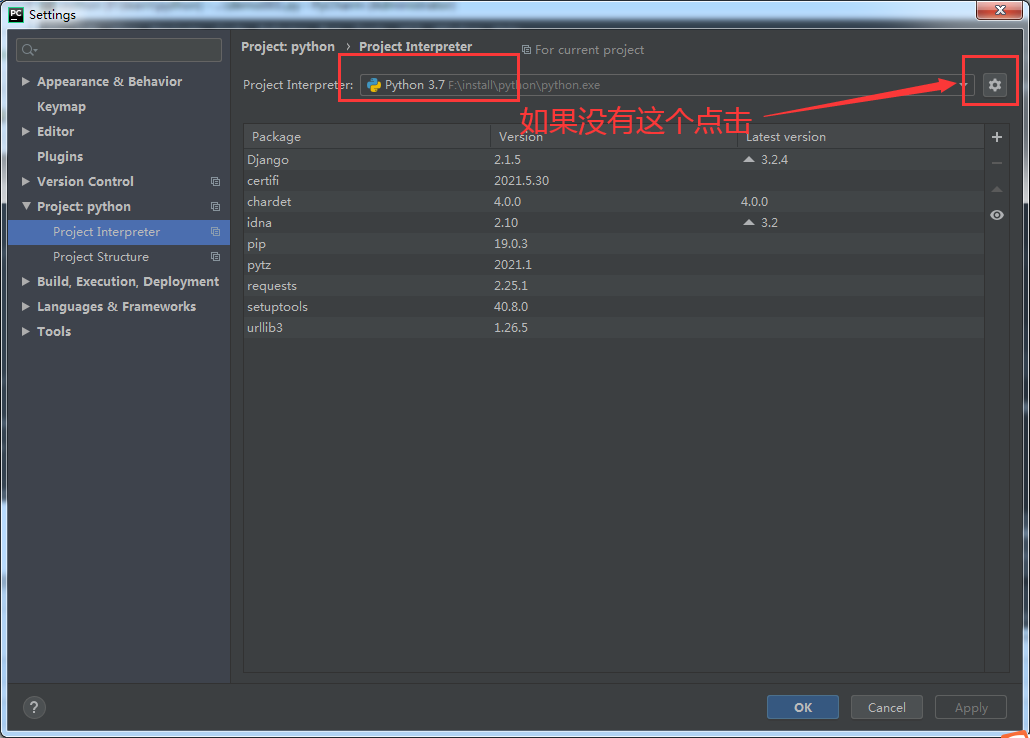Expand the Tools section

pos(26,331)
